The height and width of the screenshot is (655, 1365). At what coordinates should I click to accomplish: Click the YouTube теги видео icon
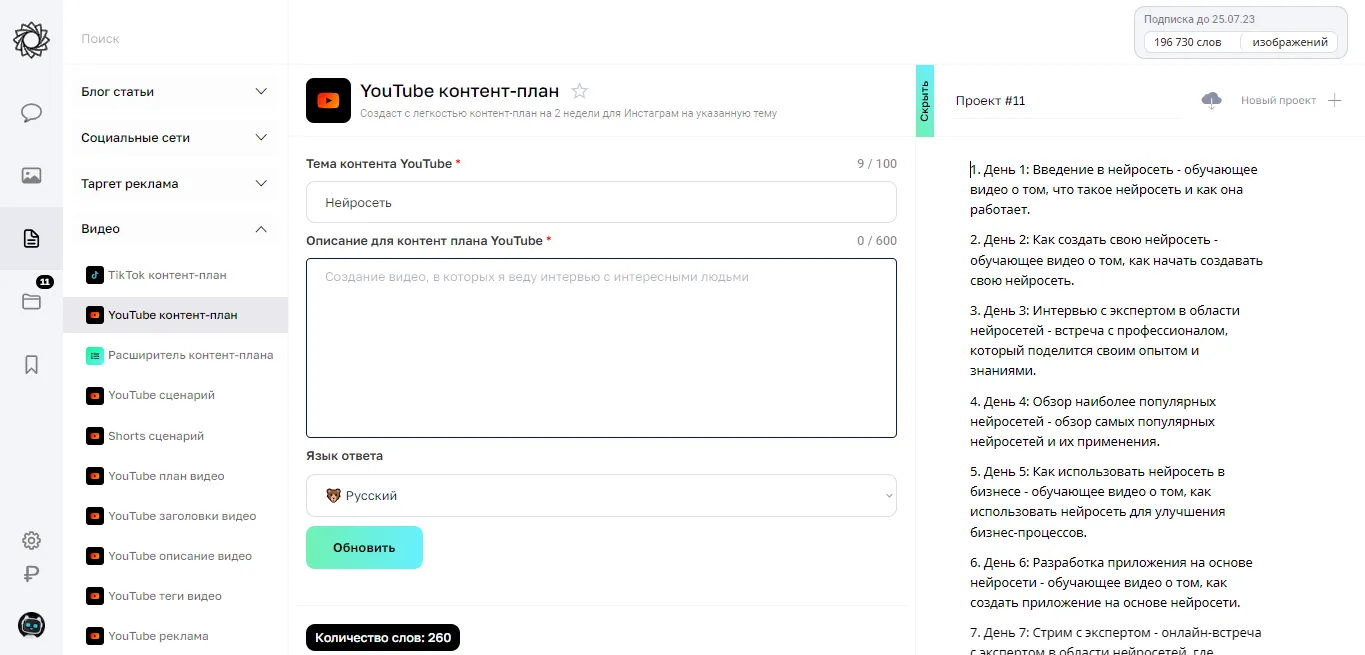click(94, 596)
